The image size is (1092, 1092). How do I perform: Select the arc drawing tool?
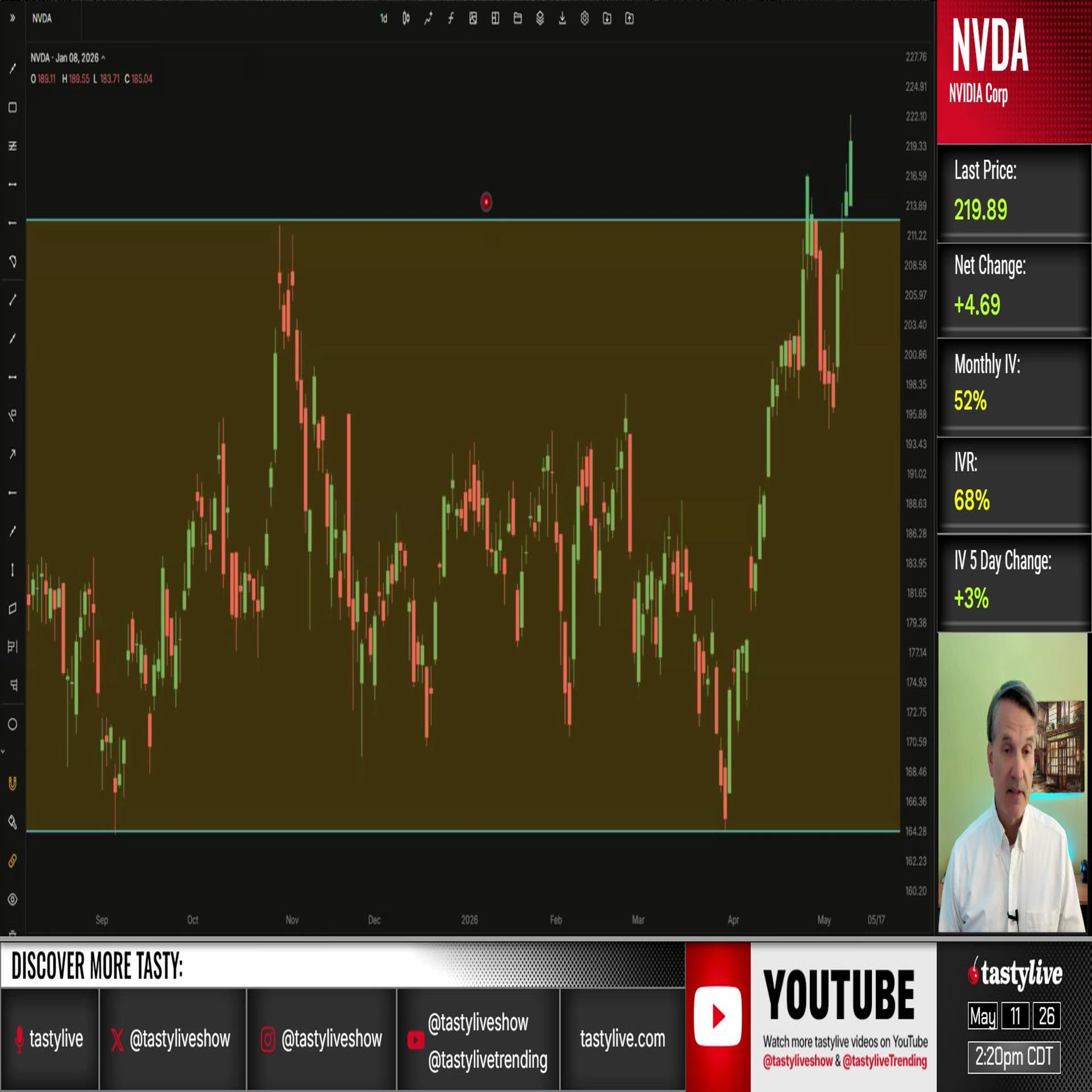[12, 261]
